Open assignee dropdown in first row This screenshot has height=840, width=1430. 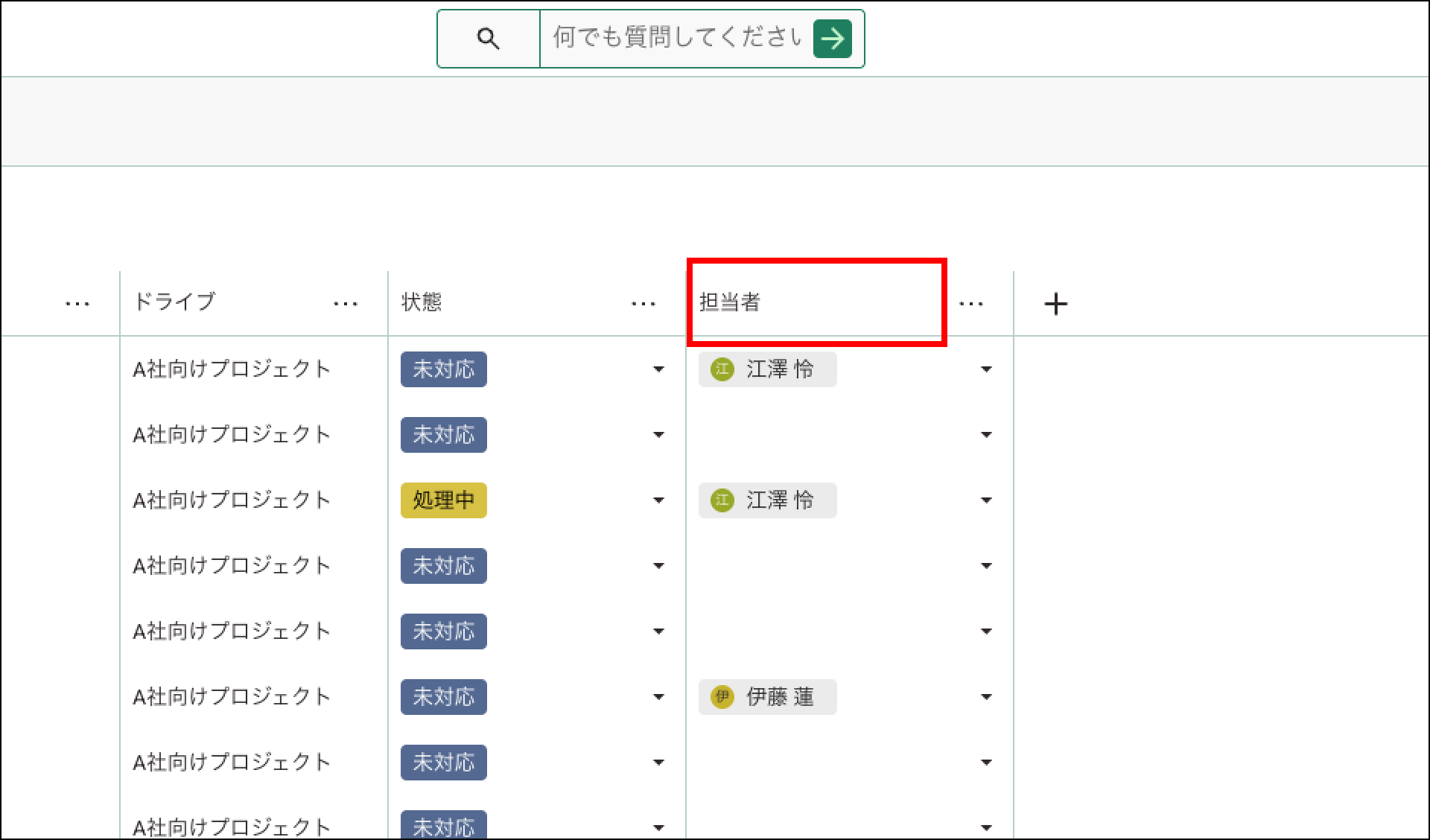[x=986, y=369]
